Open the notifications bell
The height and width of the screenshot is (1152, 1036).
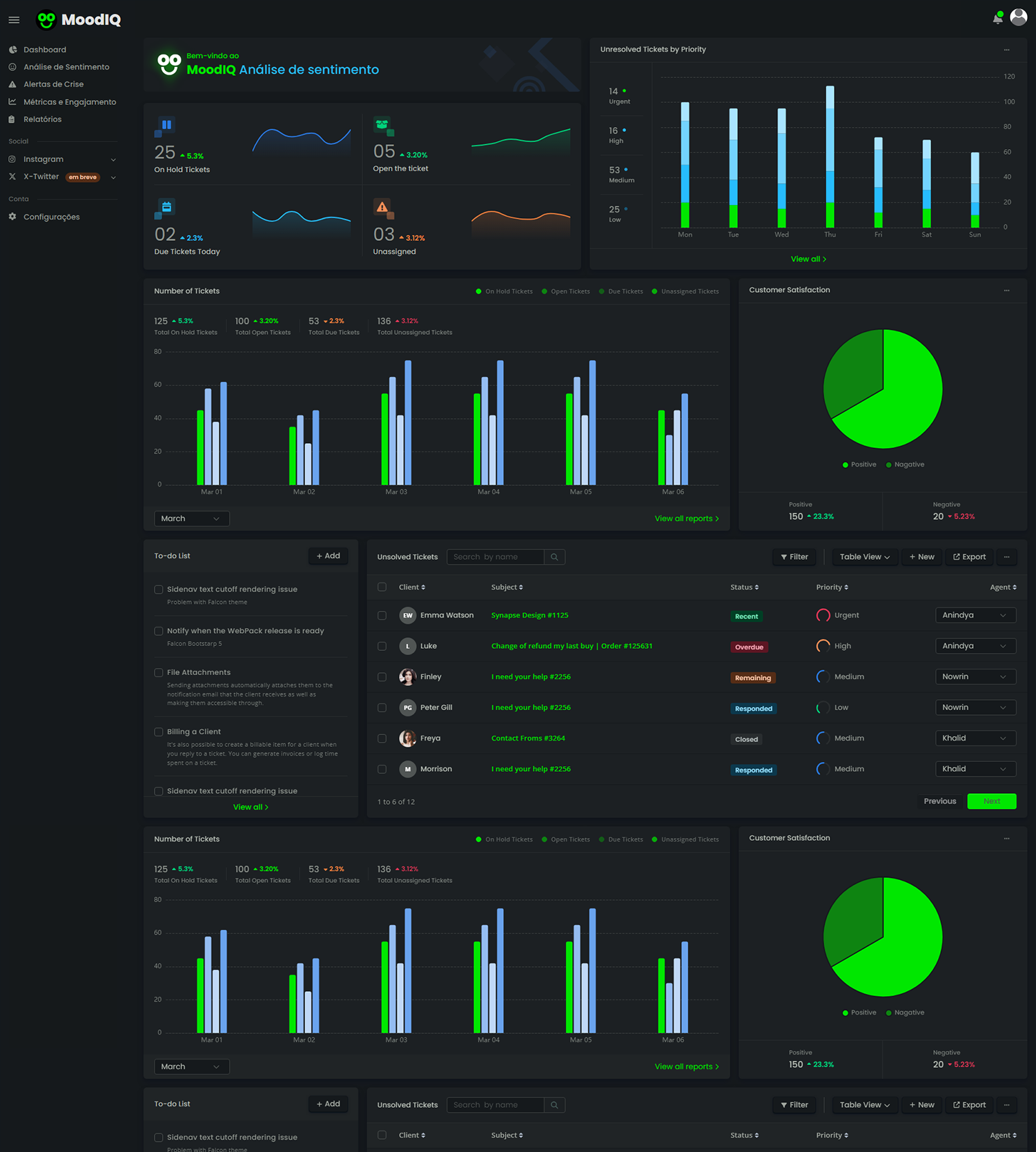tap(997, 19)
